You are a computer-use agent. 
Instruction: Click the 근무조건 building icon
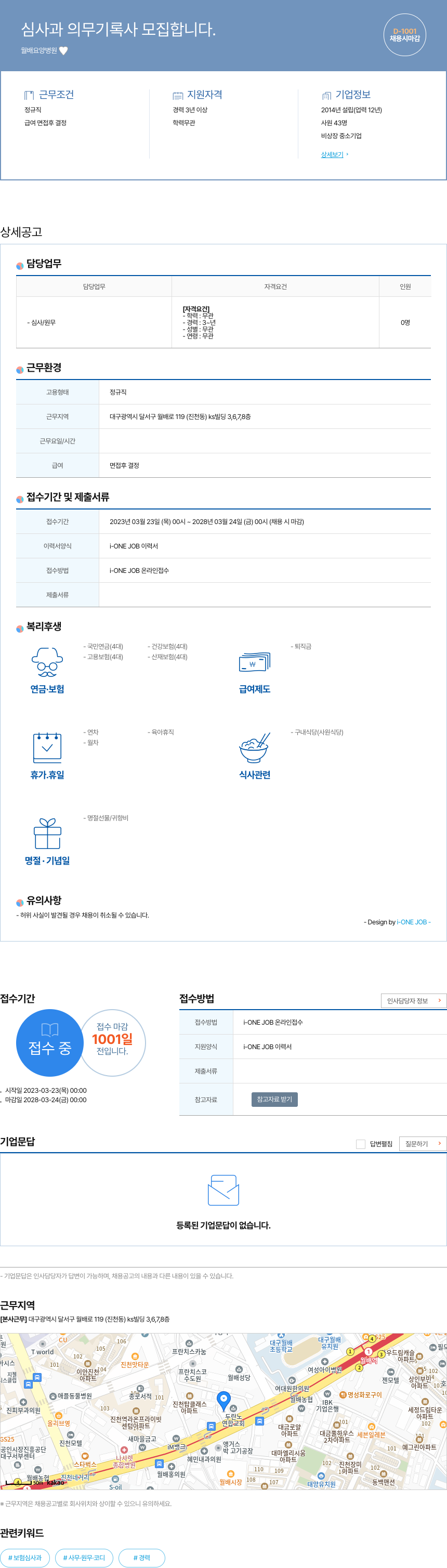click(29, 95)
